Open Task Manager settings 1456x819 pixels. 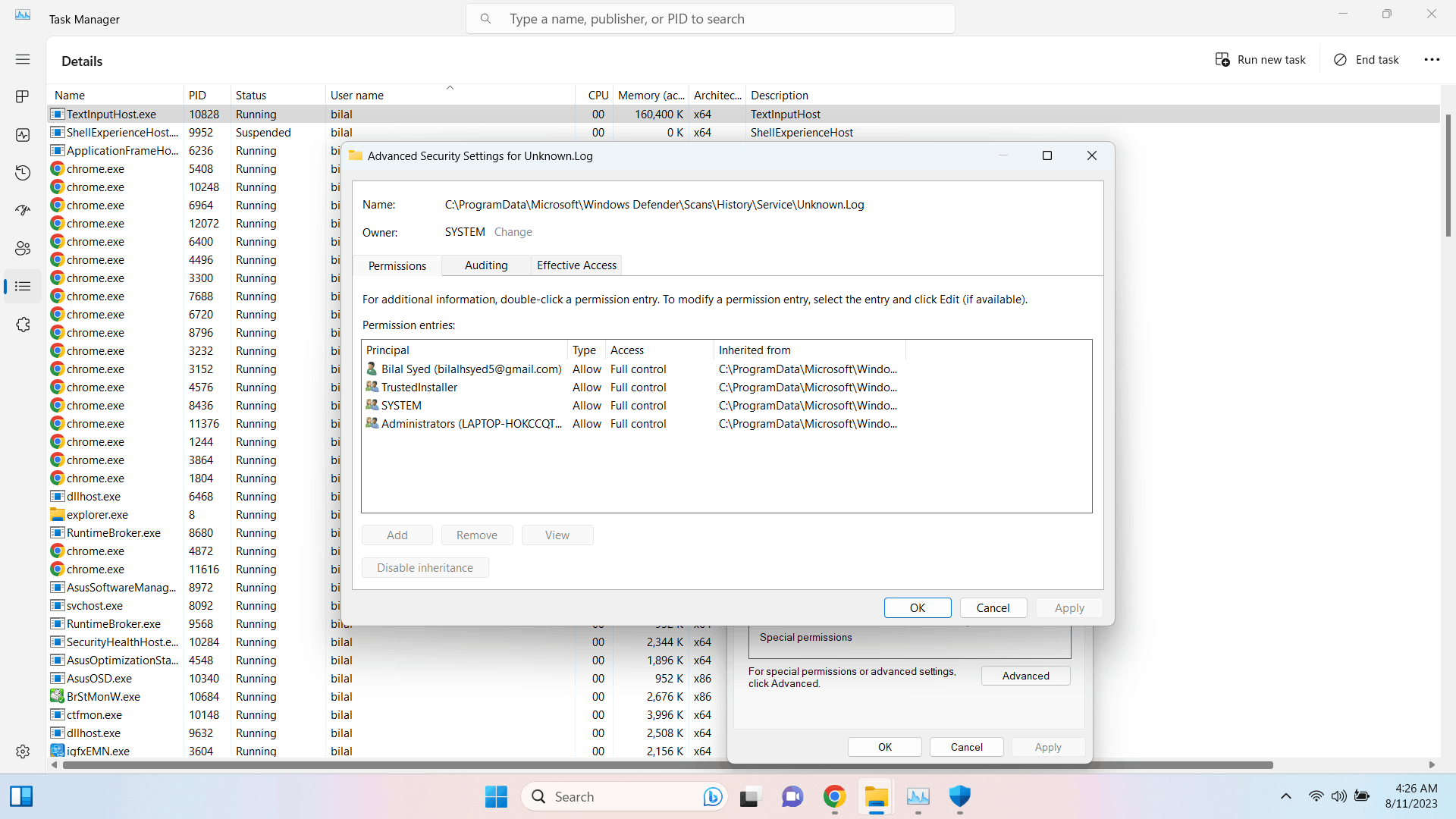[22, 752]
